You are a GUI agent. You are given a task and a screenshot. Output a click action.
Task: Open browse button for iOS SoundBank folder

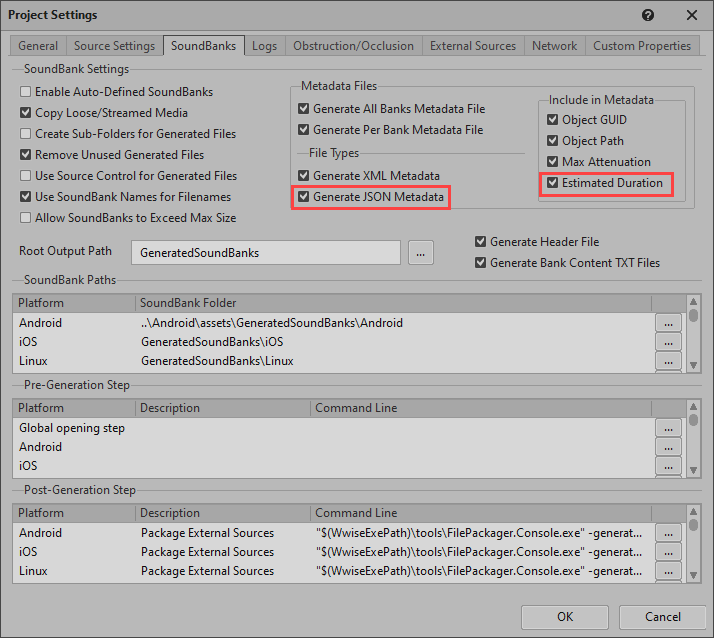click(669, 342)
